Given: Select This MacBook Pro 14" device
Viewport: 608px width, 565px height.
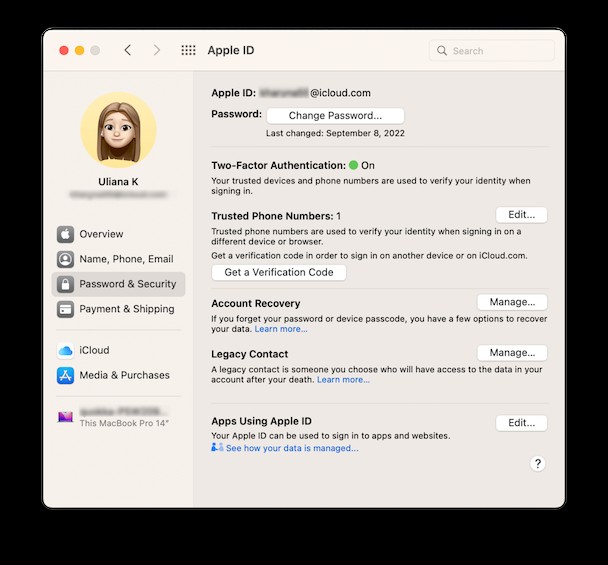Looking at the screenshot, I should coord(118,417).
